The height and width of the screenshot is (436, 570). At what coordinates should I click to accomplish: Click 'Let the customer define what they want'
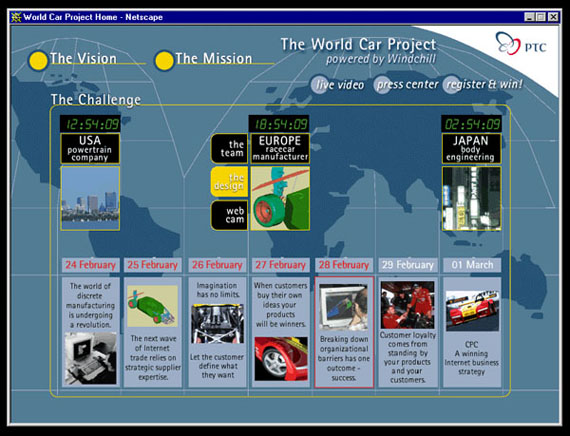click(217, 366)
